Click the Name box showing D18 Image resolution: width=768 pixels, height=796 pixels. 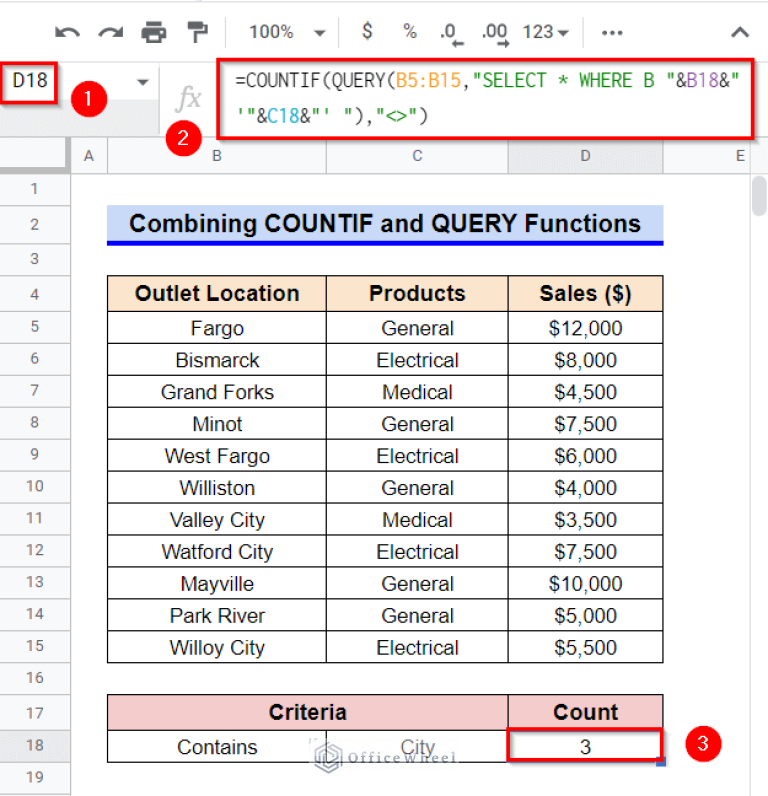pyautogui.click(x=32, y=81)
